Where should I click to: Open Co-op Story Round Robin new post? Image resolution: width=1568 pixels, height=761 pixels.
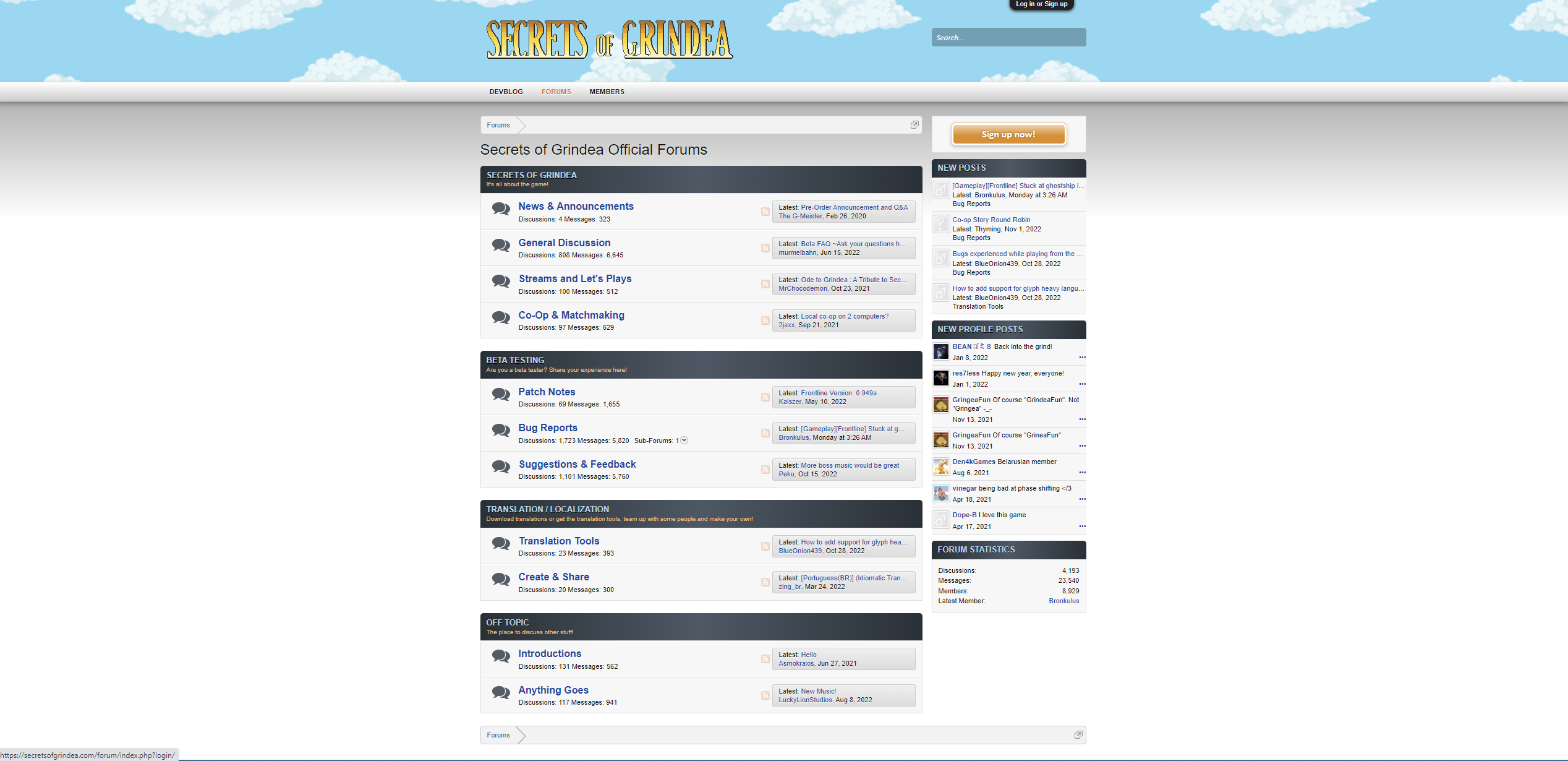[x=991, y=220]
